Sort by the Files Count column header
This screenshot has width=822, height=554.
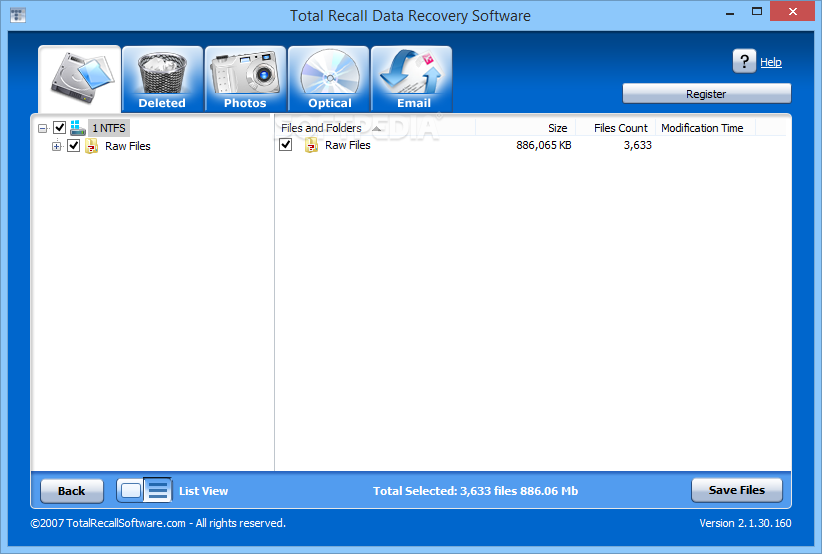pyautogui.click(x=615, y=128)
